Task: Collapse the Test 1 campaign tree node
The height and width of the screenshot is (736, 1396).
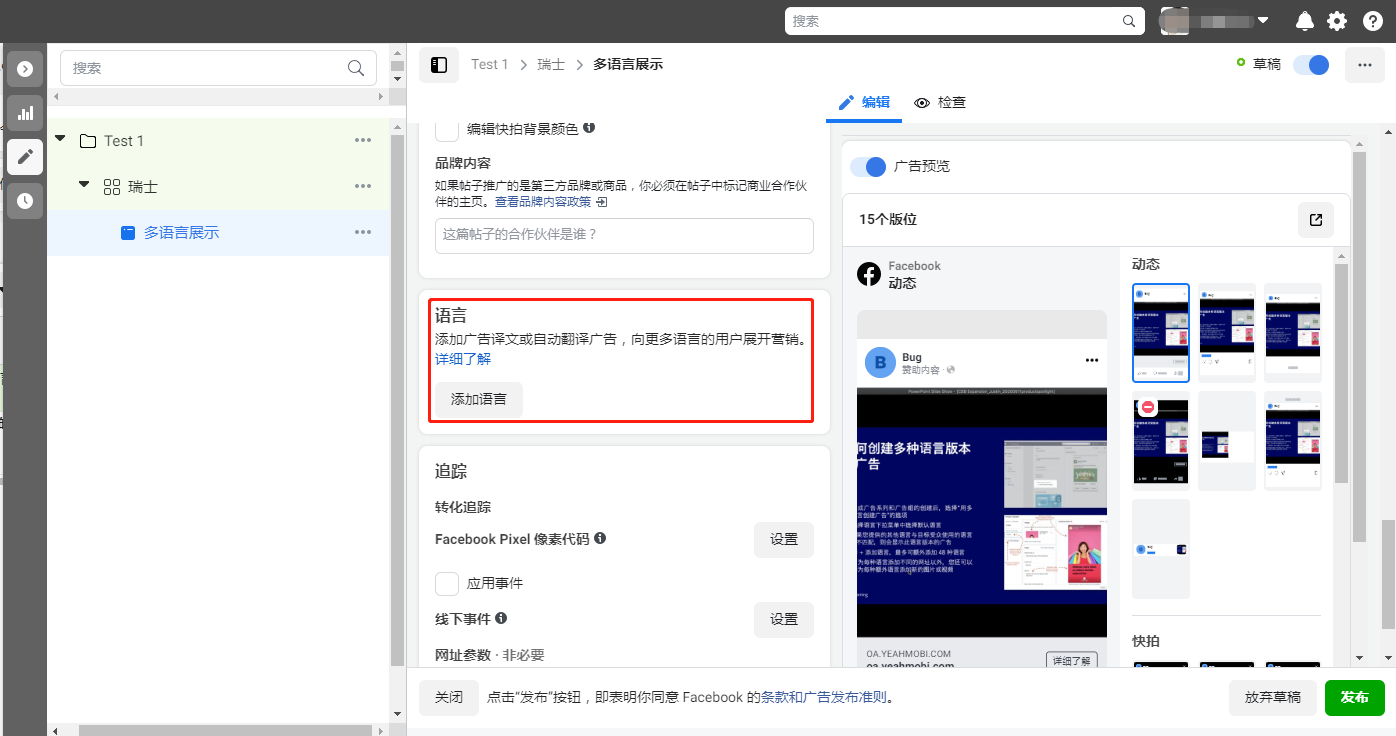Action: 61,140
